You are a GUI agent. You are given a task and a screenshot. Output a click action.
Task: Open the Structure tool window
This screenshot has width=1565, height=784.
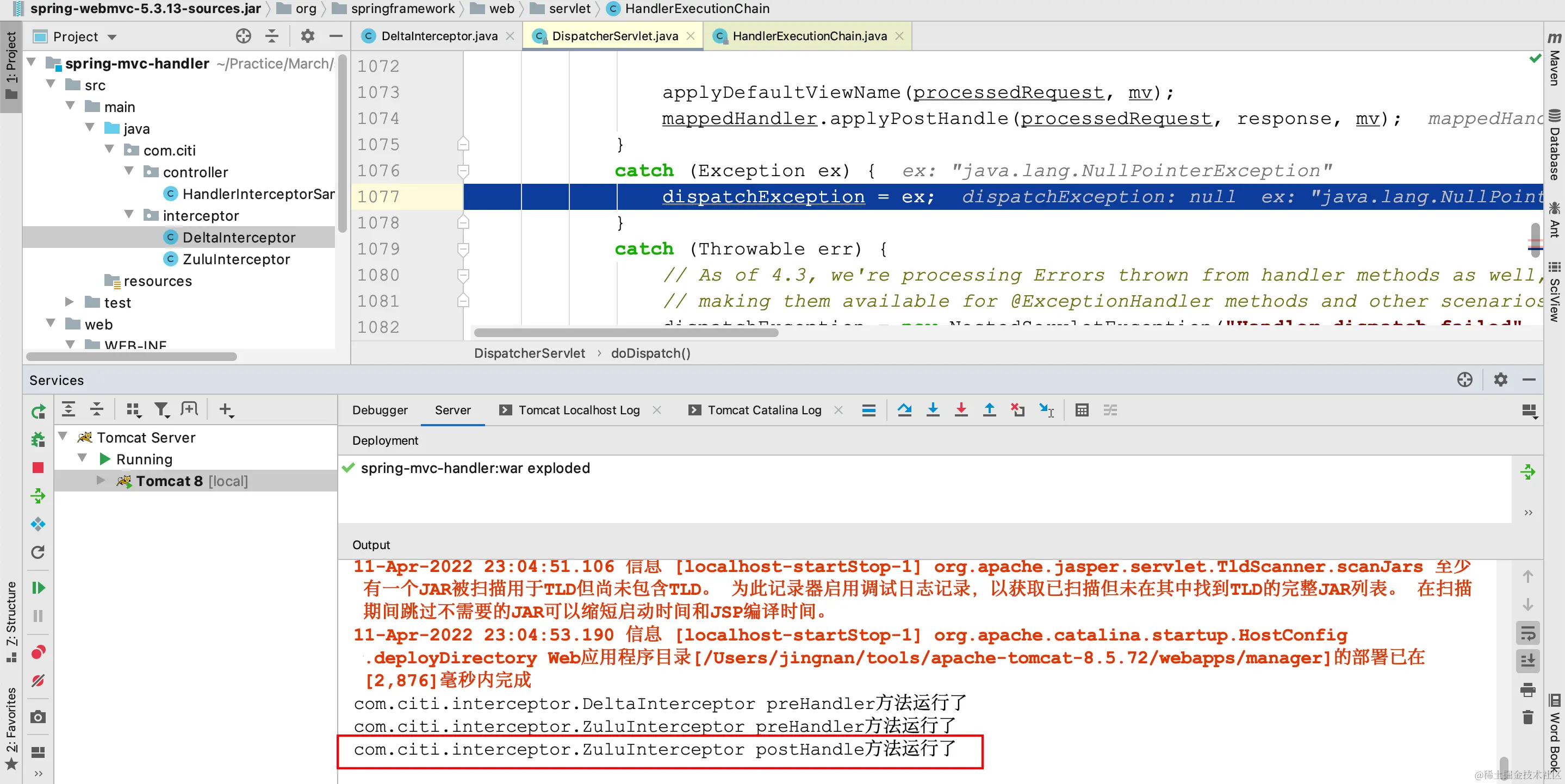[x=11, y=621]
